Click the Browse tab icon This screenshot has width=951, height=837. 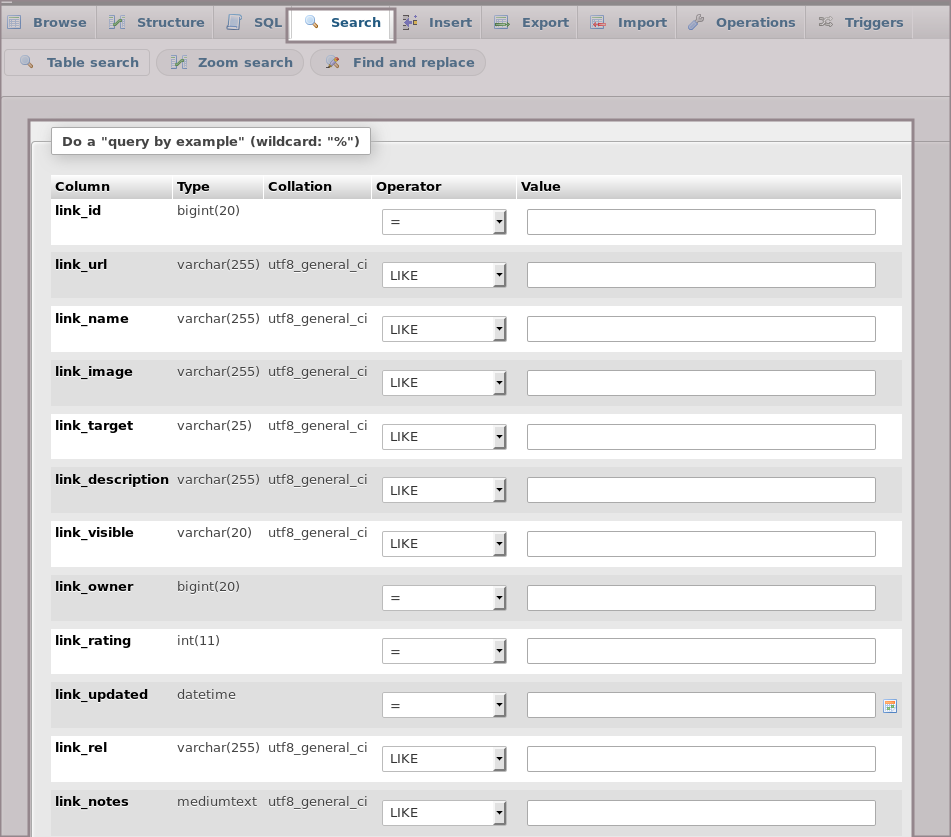(15, 22)
